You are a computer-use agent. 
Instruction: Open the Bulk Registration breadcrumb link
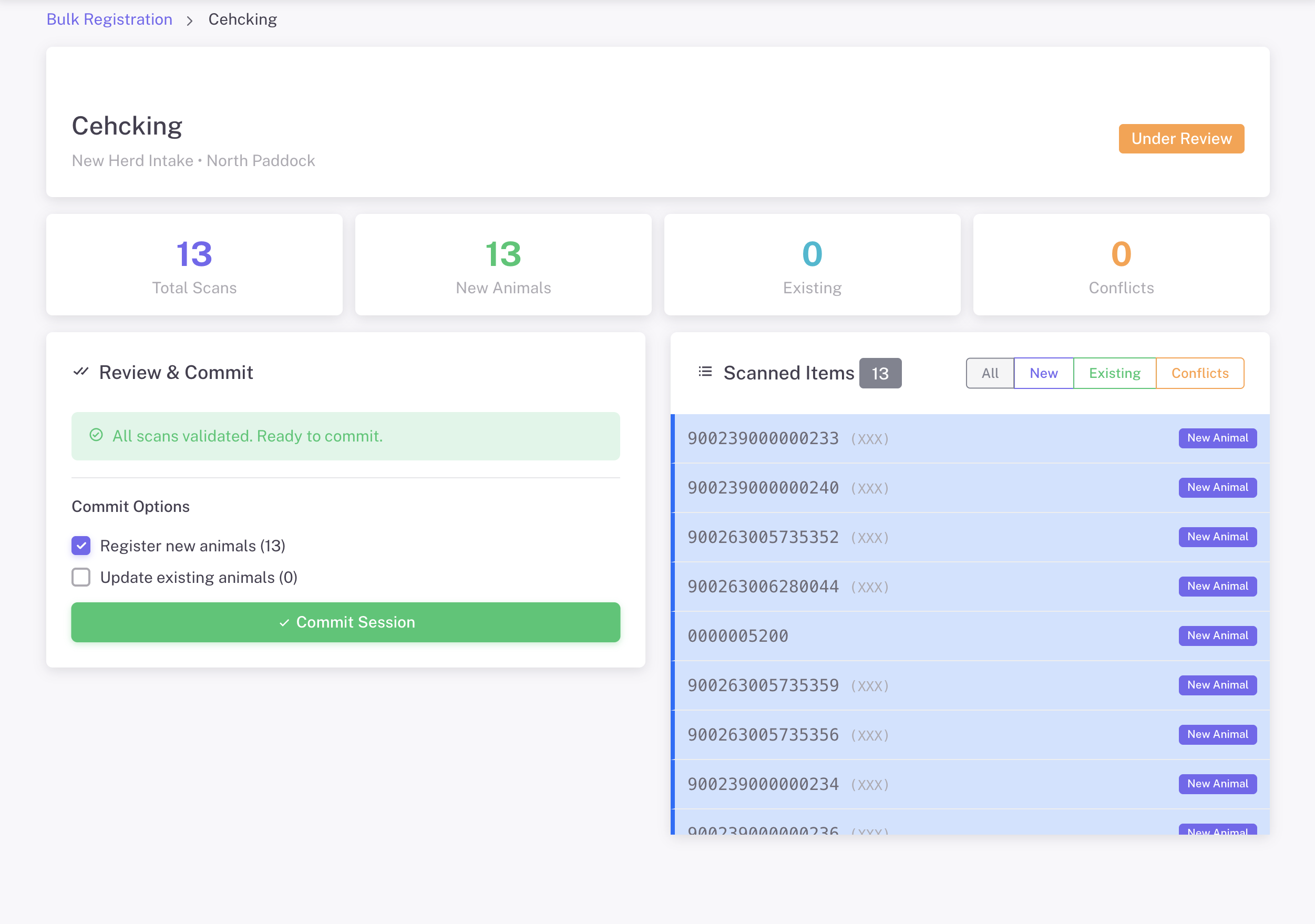click(x=109, y=19)
